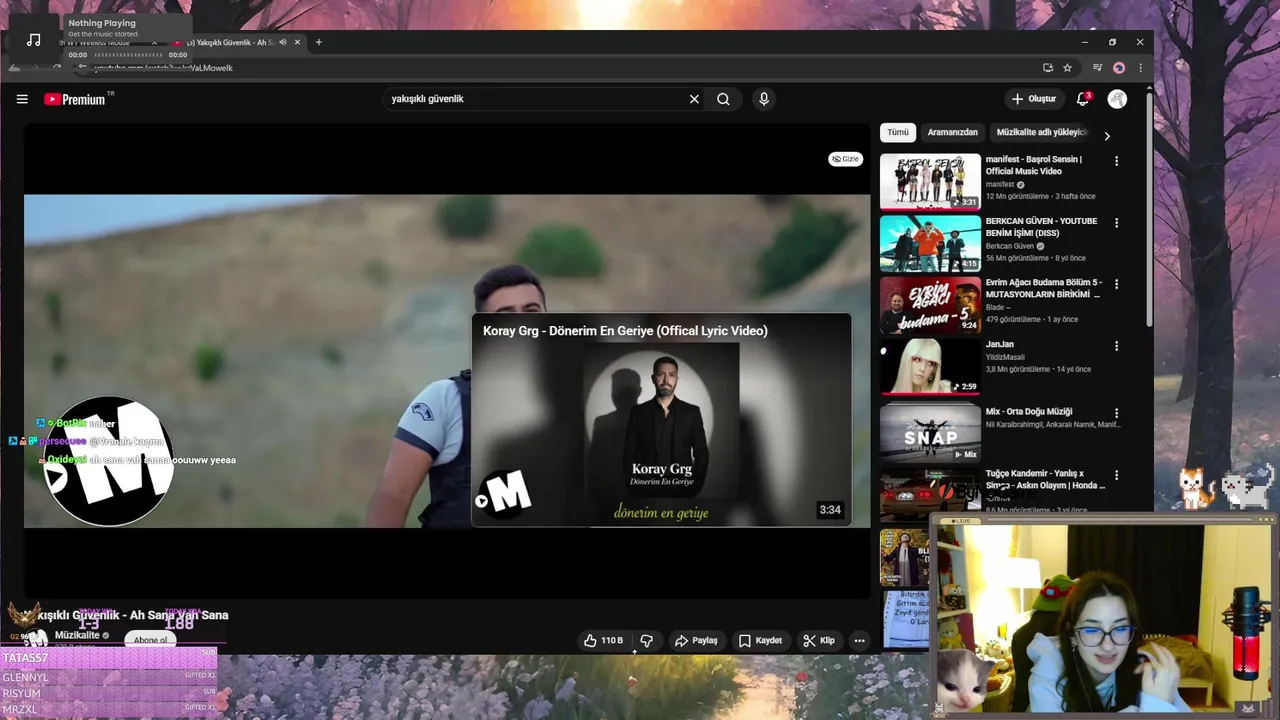Like the video (110 B)
This screenshot has height=720, width=1280.
pyautogui.click(x=604, y=640)
